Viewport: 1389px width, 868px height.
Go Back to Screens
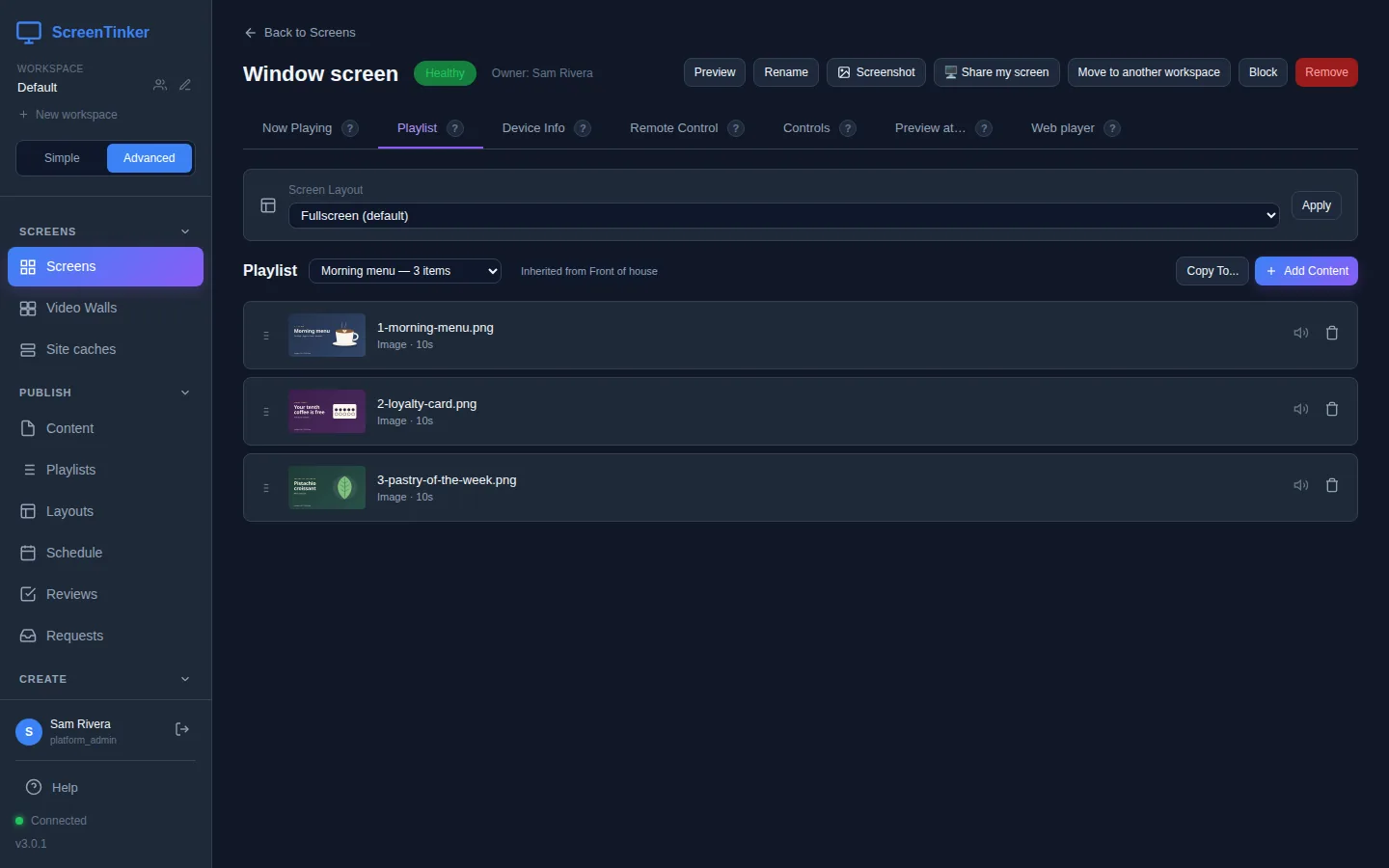click(300, 33)
